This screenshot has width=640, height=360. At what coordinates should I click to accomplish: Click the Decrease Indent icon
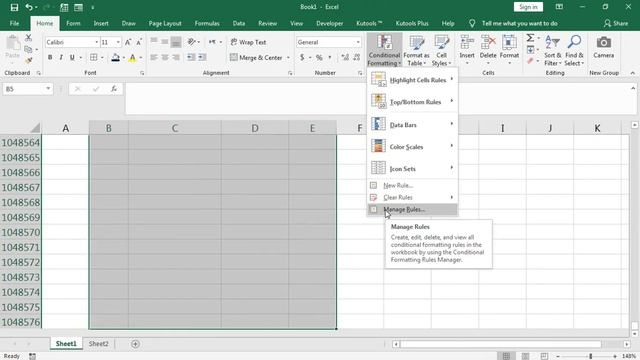[x=191, y=58]
